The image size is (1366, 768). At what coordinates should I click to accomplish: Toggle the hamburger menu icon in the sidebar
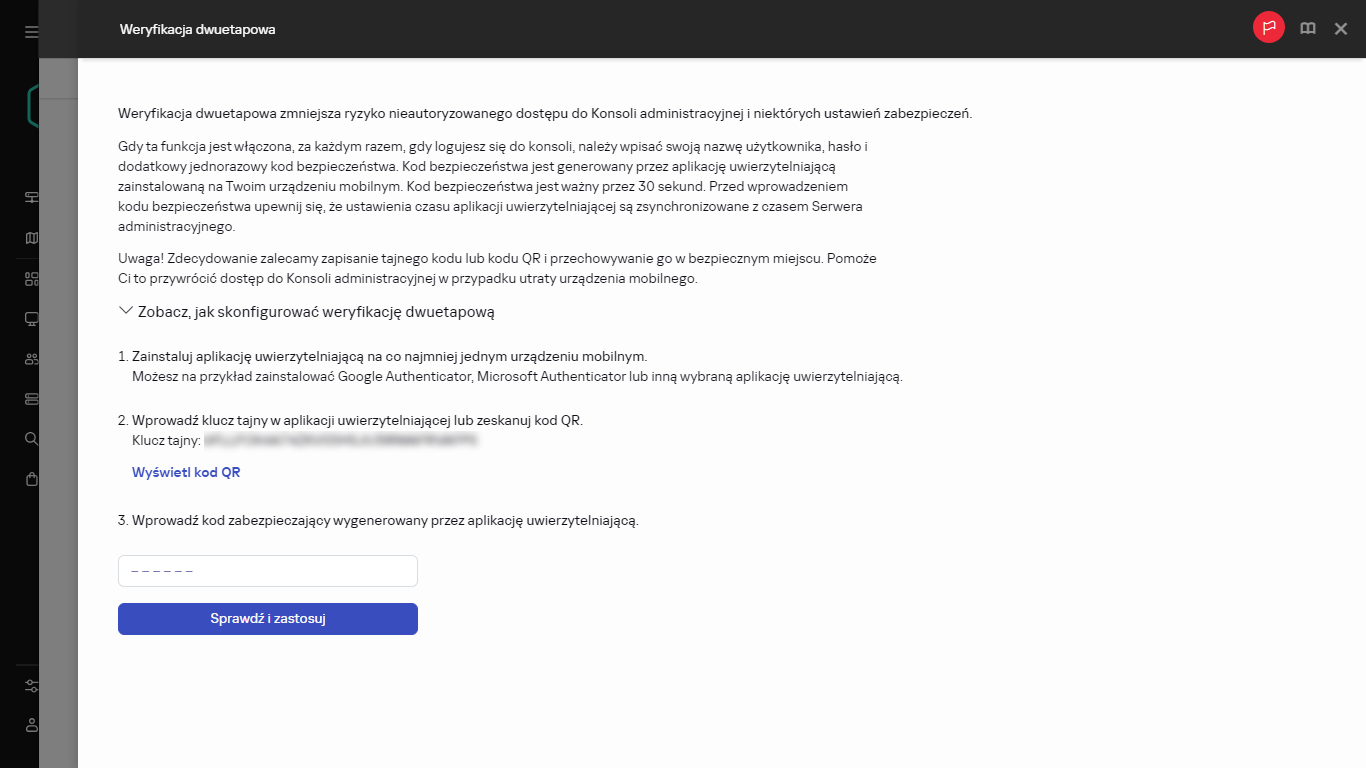coord(31,32)
